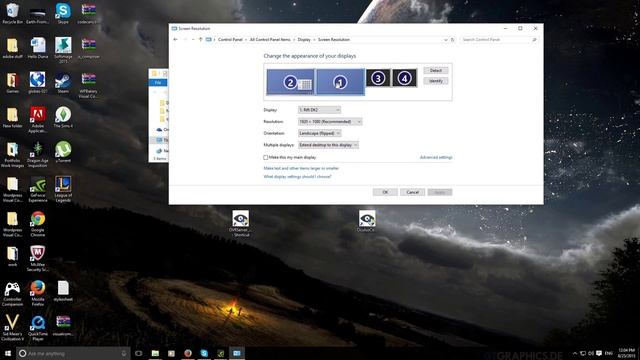The image size is (640, 360).
Task: Open Task View in the taskbar
Action: [x=139, y=353]
